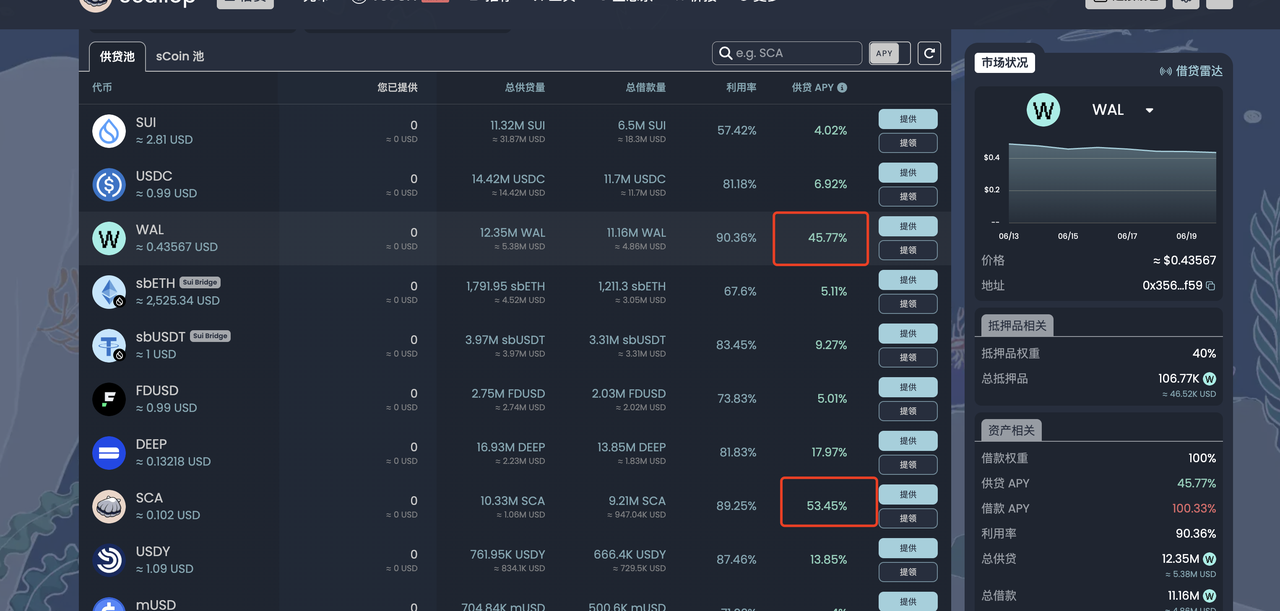
Task: Open the WAL market selector dropdown
Action: [1149, 110]
